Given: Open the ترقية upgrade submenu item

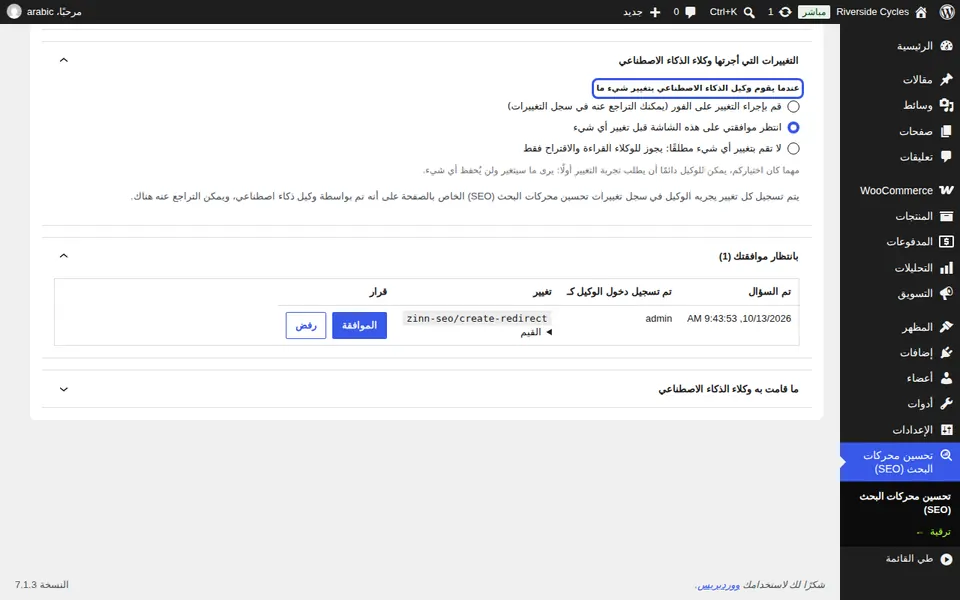Looking at the screenshot, I should [x=934, y=532].
